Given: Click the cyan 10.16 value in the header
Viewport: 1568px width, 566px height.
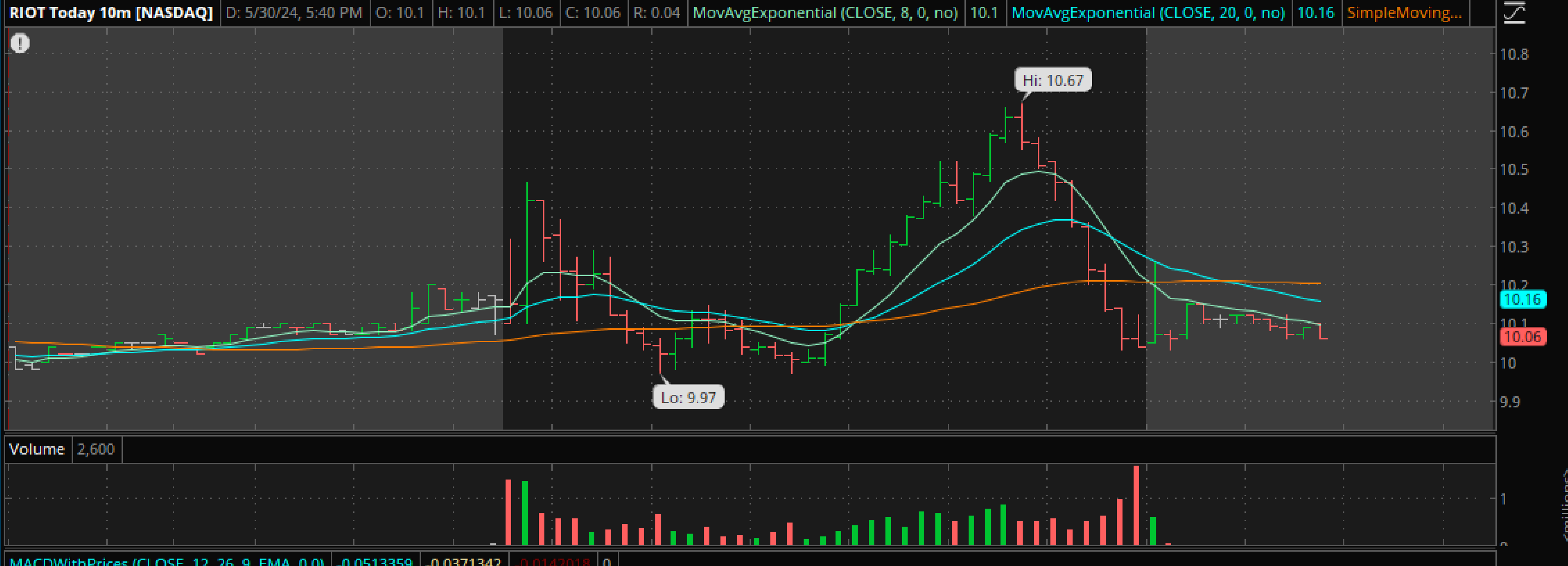Looking at the screenshot, I should [1315, 13].
